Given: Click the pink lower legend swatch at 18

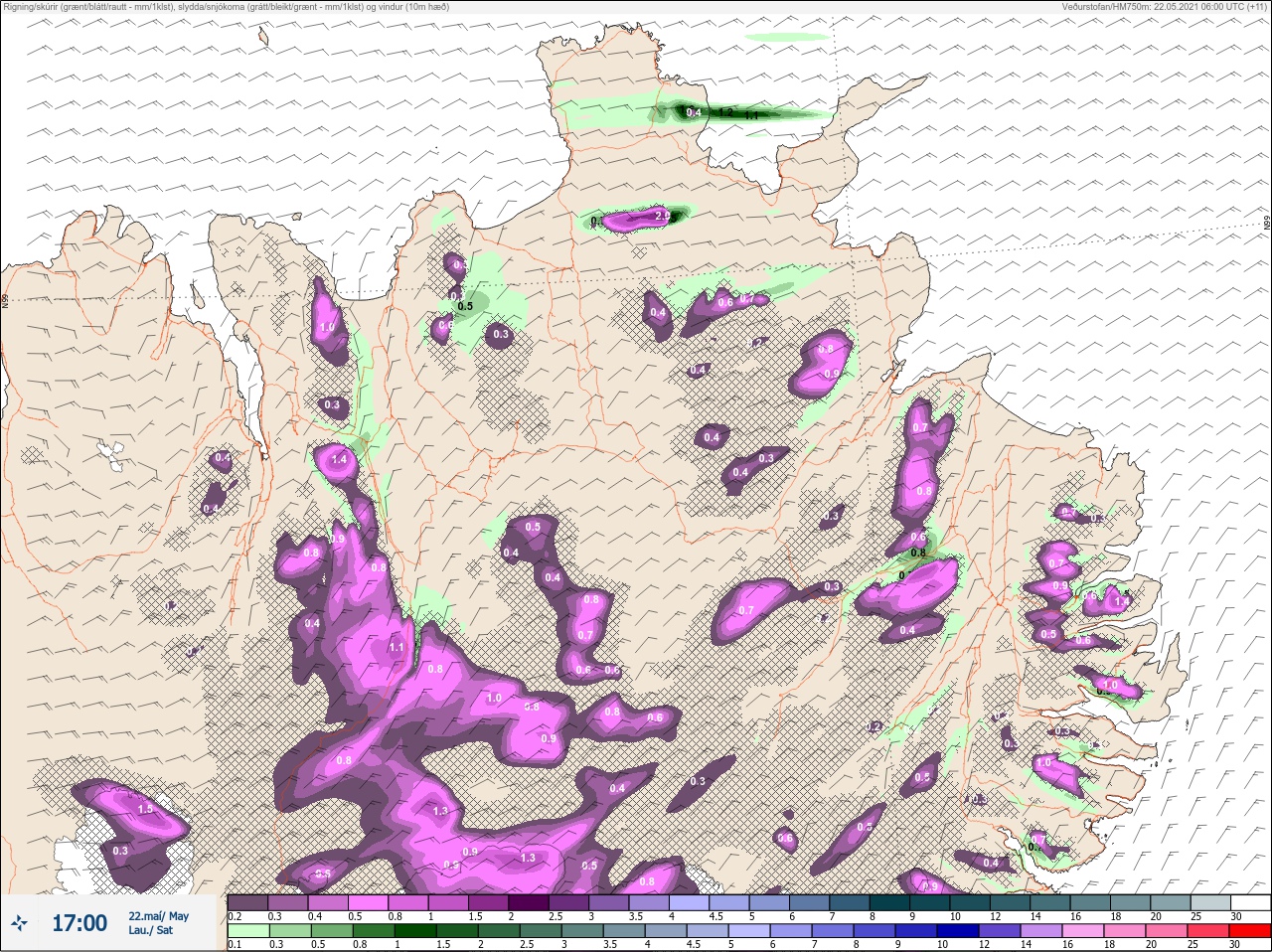Looking at the screenshot, I should coord(1125,931).
